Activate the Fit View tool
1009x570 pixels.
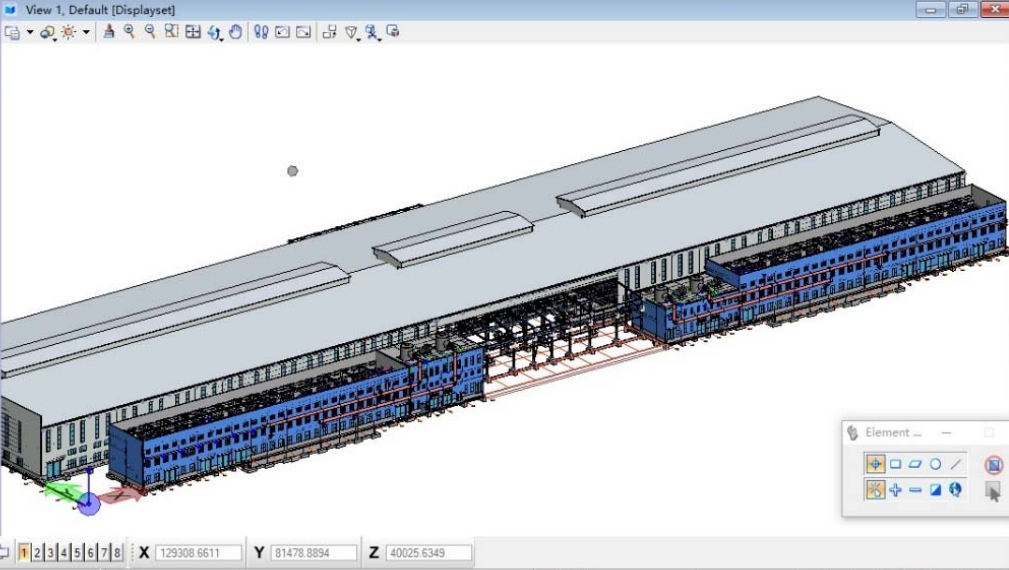(x=193, y=32)
